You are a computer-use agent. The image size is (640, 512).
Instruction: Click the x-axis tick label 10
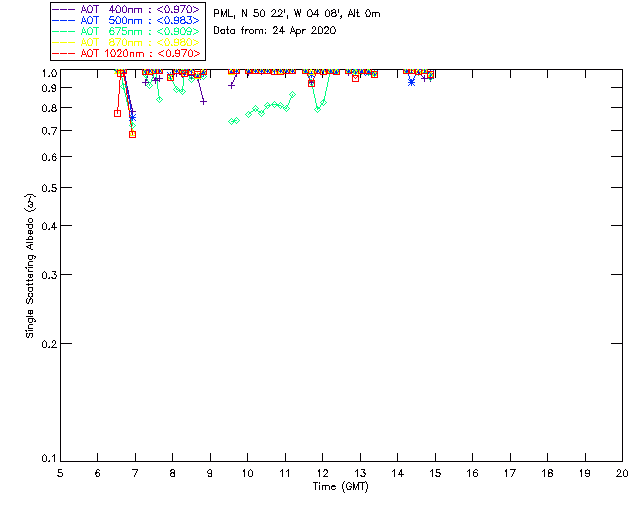point(247,473)
